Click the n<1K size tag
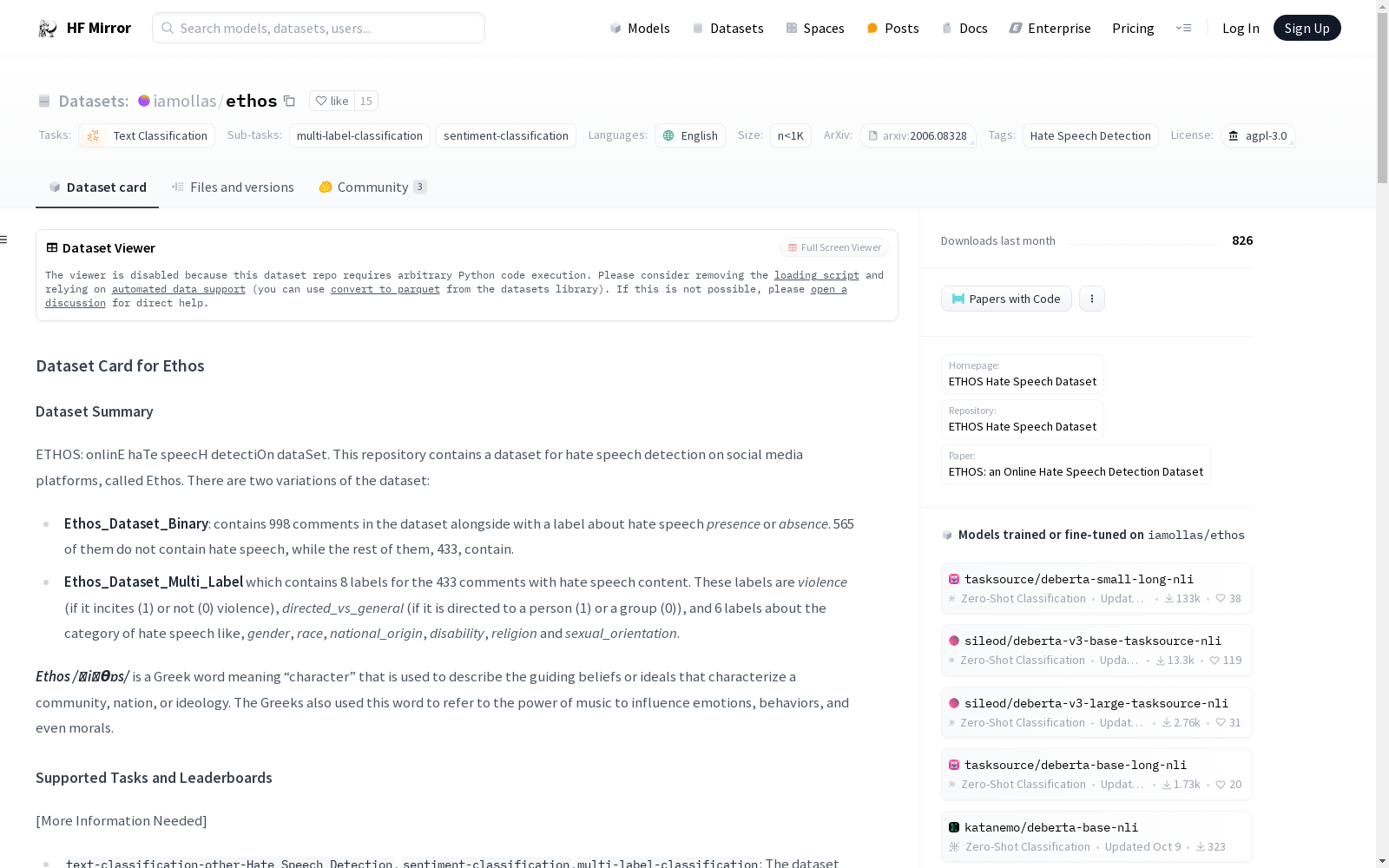Viewport: 1389px width, 868px height. (x=790, y=135)
